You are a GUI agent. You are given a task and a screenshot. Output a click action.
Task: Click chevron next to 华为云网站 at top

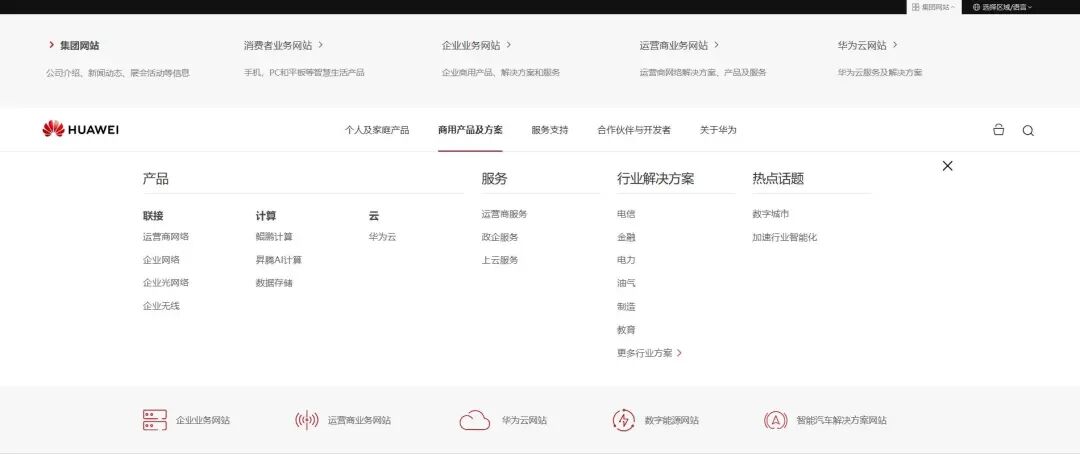coord(895,45)
